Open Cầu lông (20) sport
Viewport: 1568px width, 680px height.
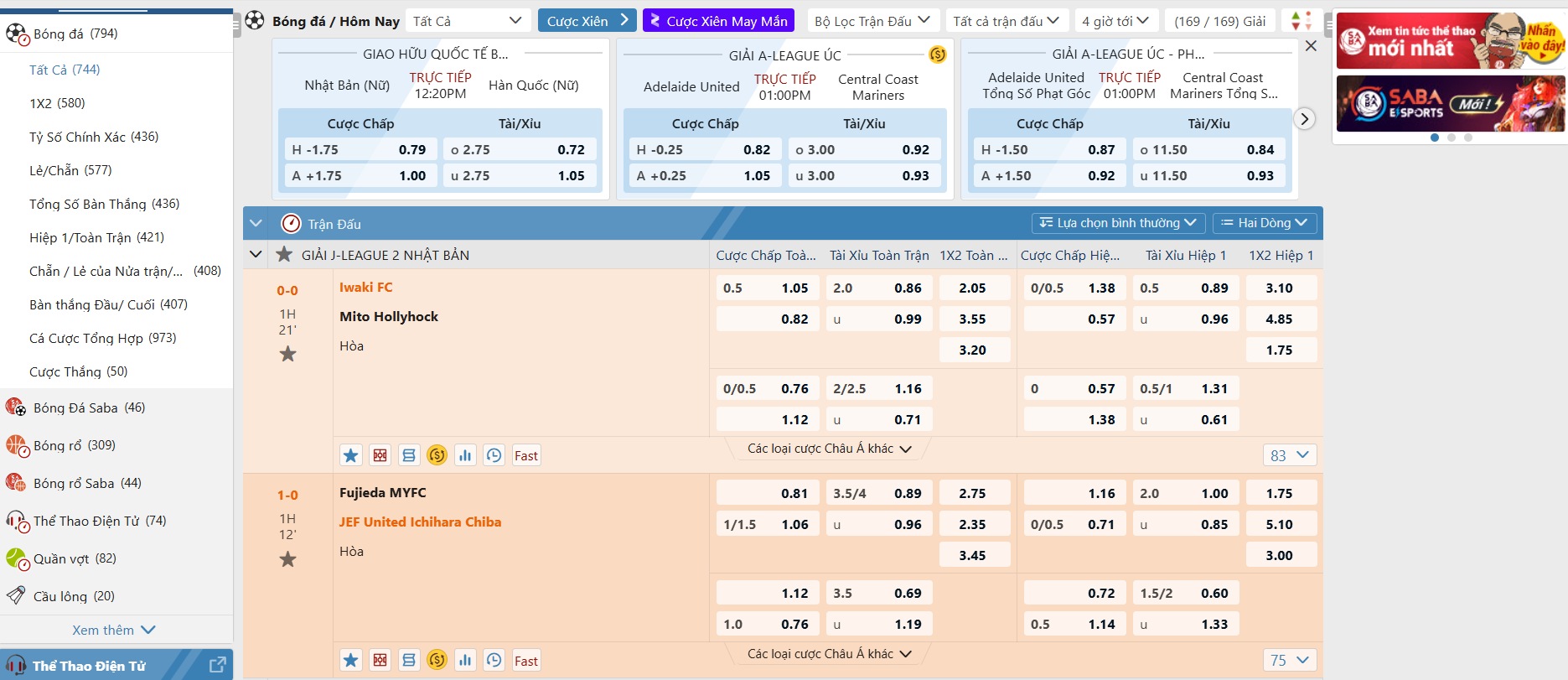pos(116,596)
